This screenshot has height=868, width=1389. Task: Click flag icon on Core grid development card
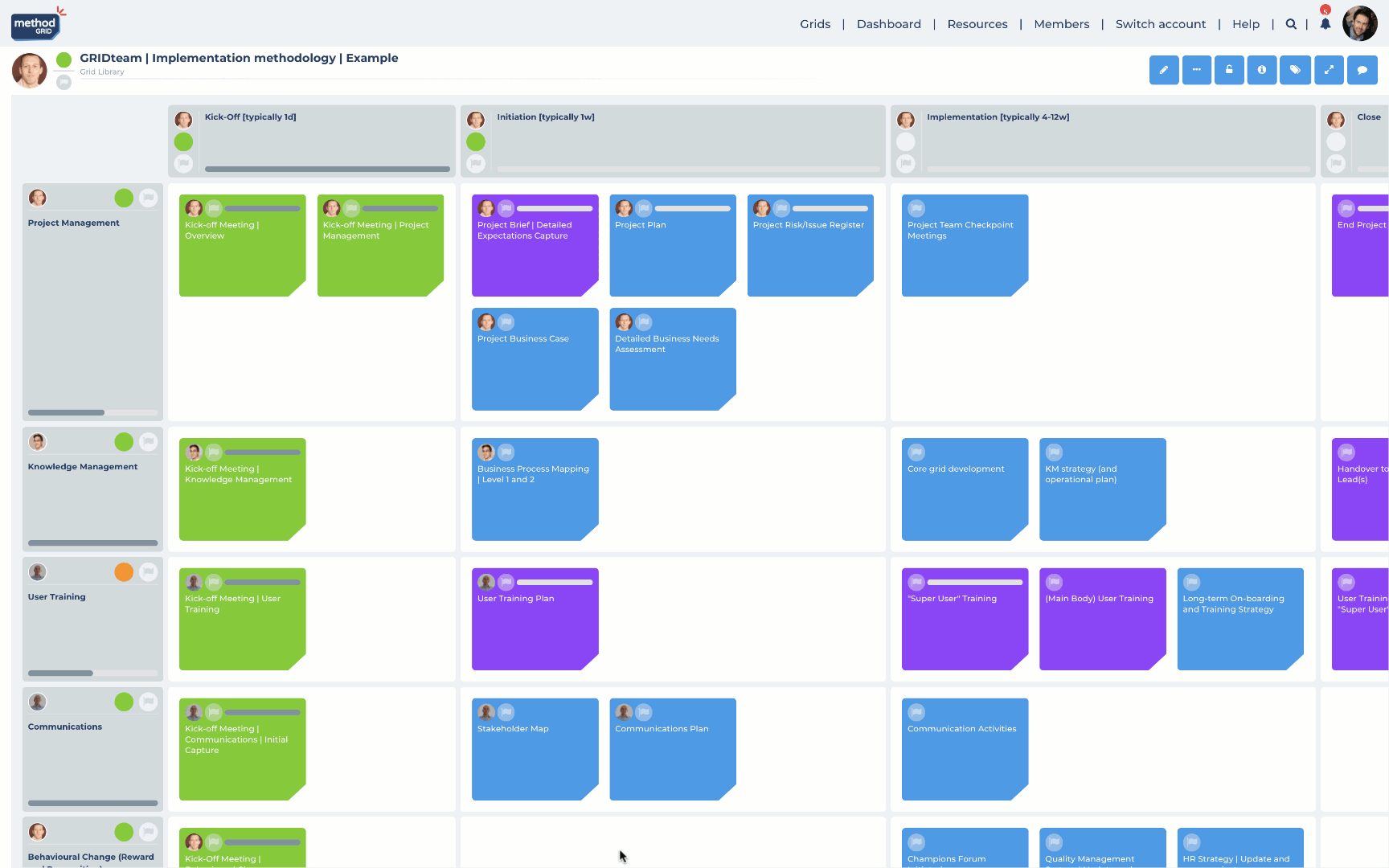click(916, 452)
